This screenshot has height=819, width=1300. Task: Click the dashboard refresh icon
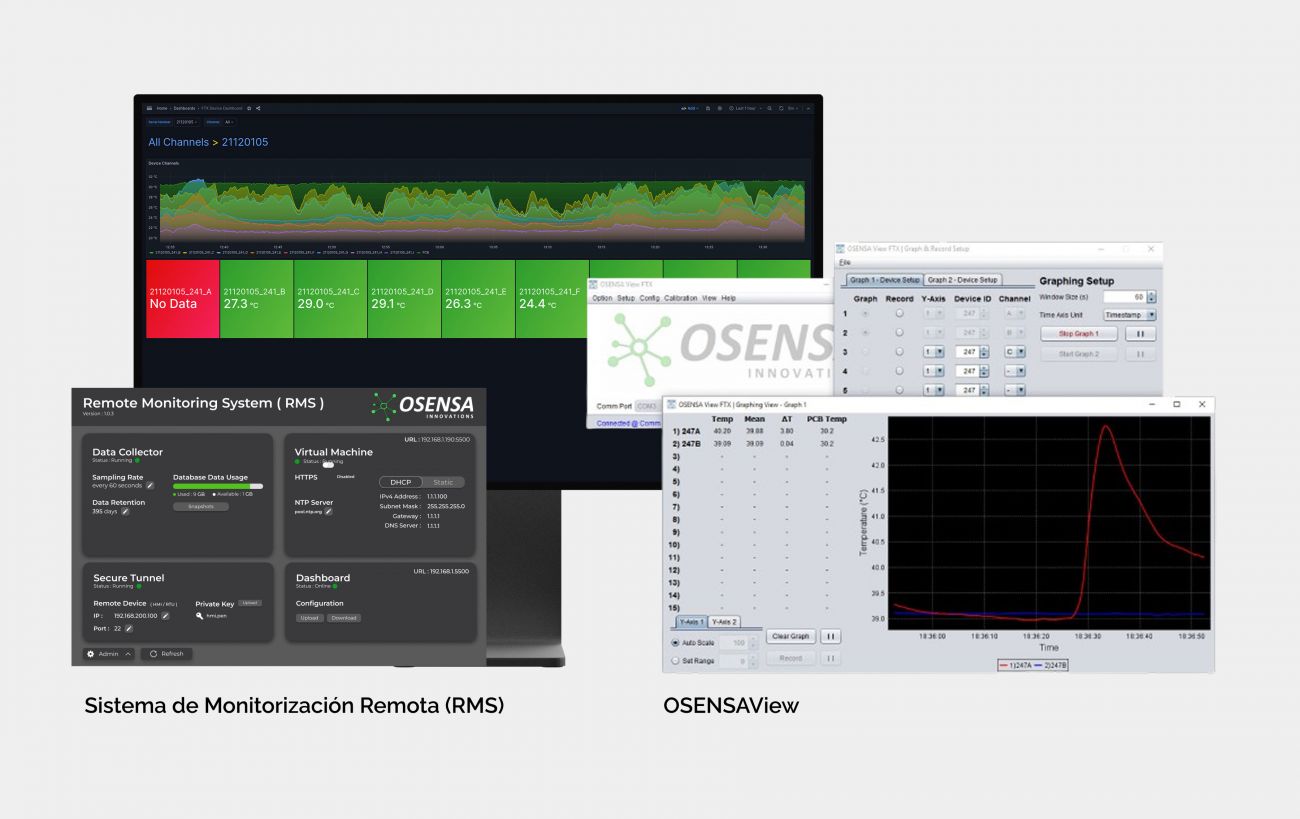point(783,108)
